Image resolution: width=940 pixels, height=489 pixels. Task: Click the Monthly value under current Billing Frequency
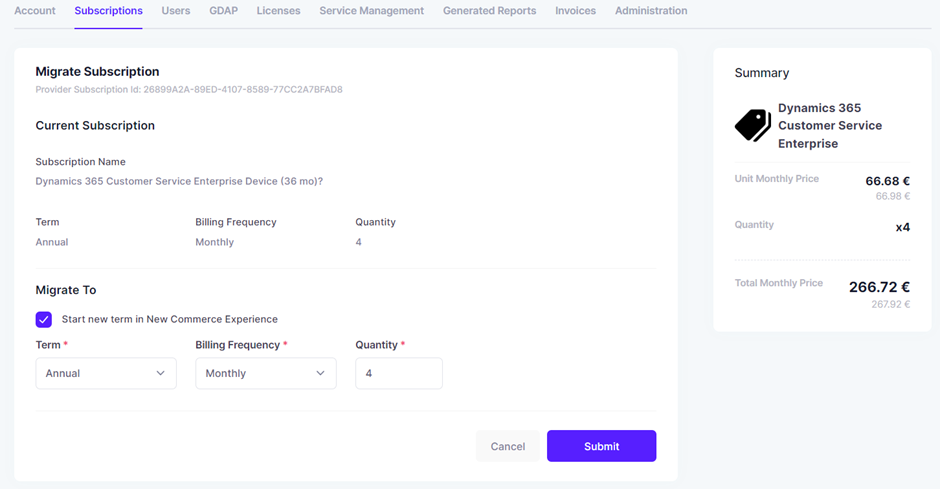coord(215,242)
